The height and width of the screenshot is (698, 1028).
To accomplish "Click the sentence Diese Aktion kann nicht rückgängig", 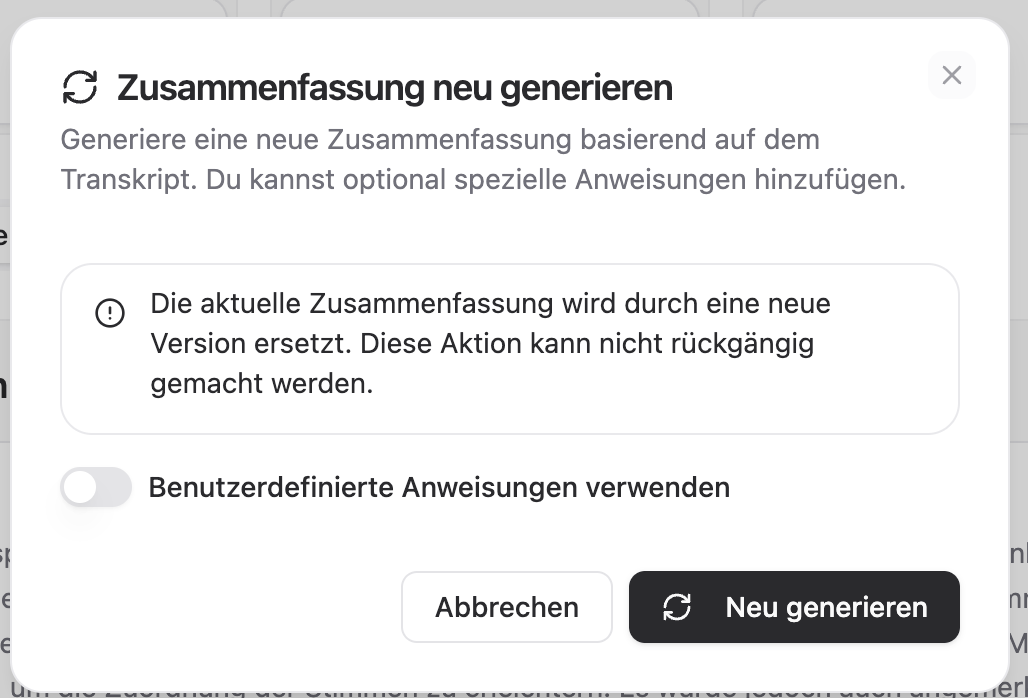I will (587, 343).
